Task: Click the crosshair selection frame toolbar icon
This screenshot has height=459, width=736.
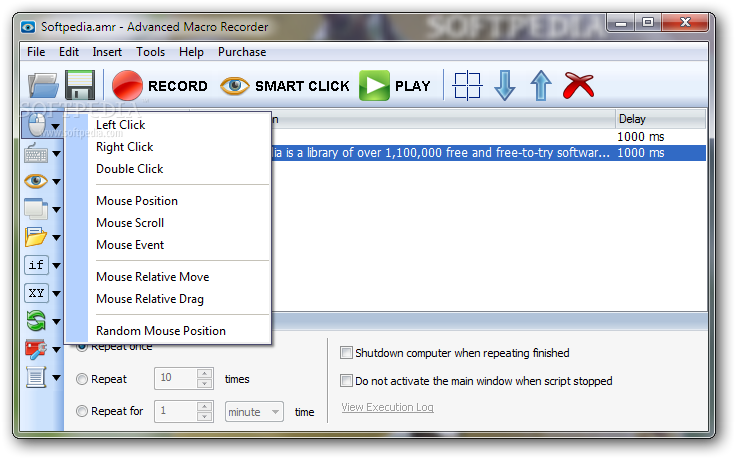Action: [467, 86]
